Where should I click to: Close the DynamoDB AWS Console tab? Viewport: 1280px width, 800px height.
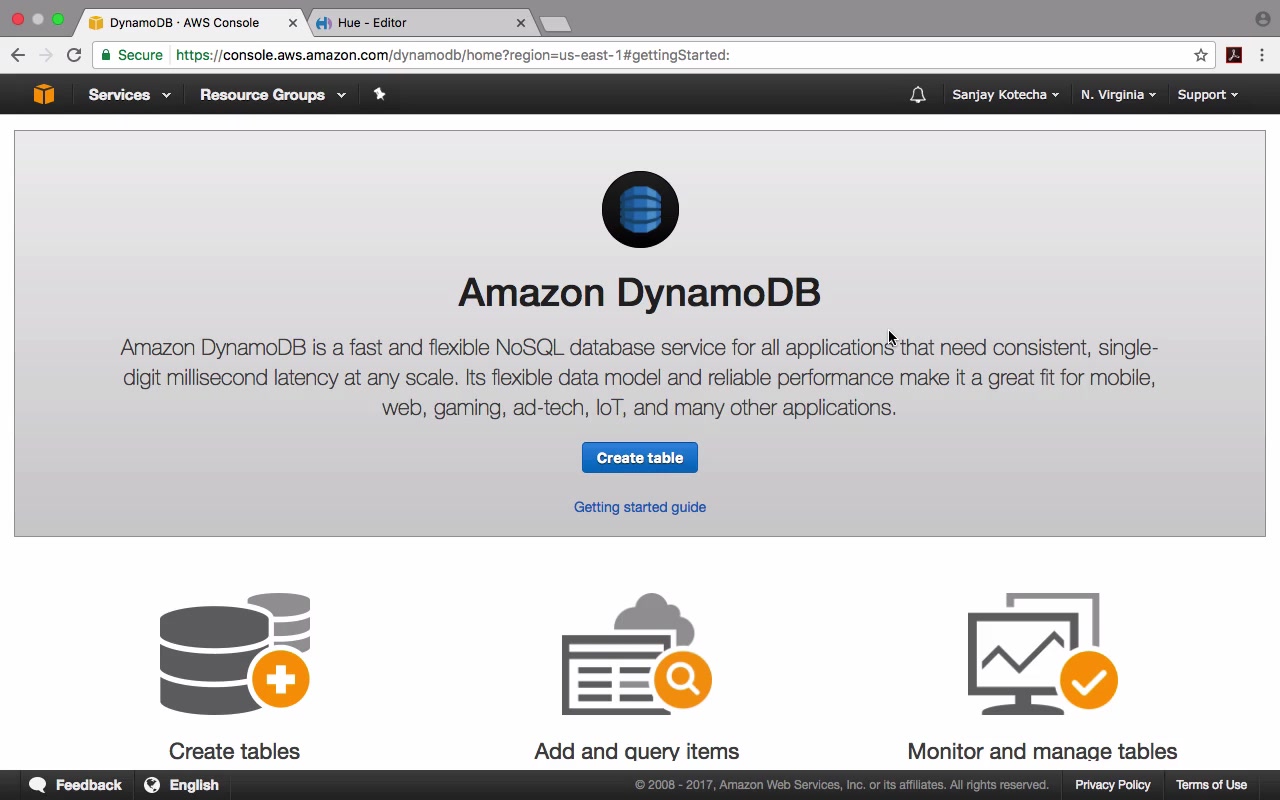[293, 22]
